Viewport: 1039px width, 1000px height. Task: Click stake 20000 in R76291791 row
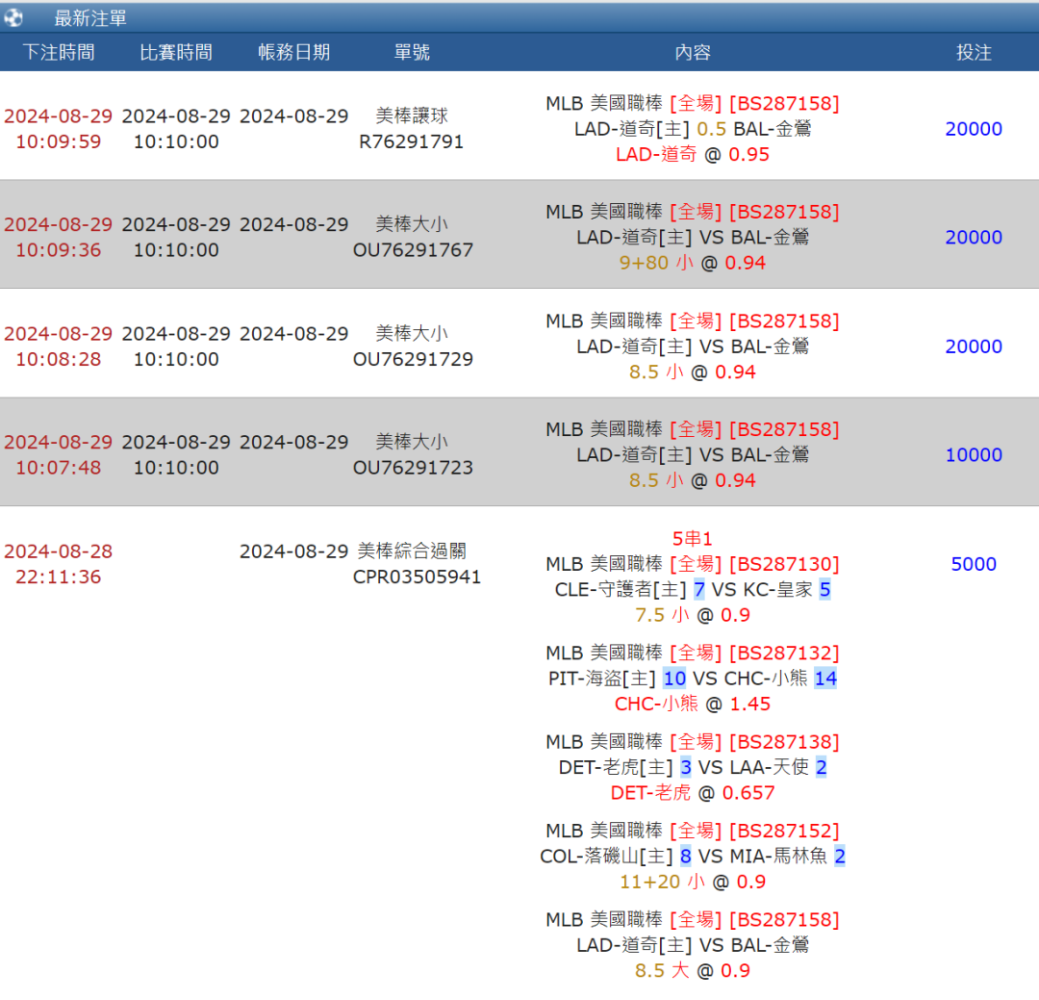[973, 129]
